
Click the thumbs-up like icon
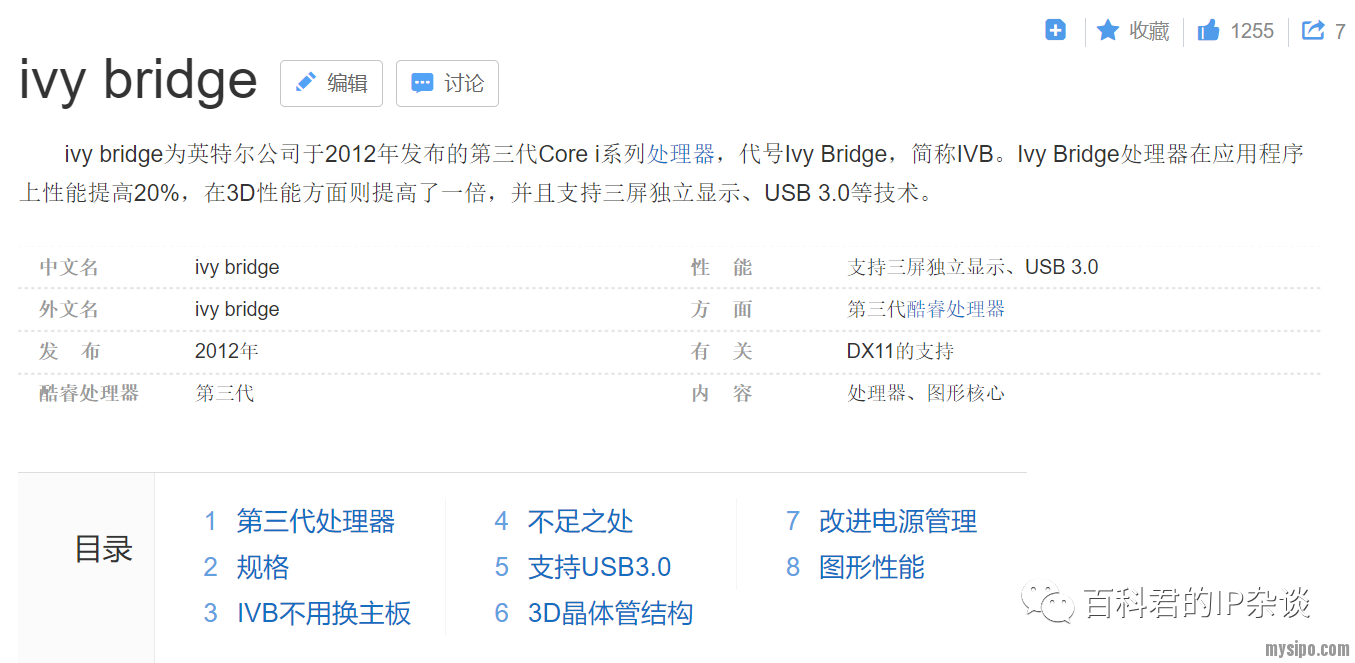pos(1208,31)
